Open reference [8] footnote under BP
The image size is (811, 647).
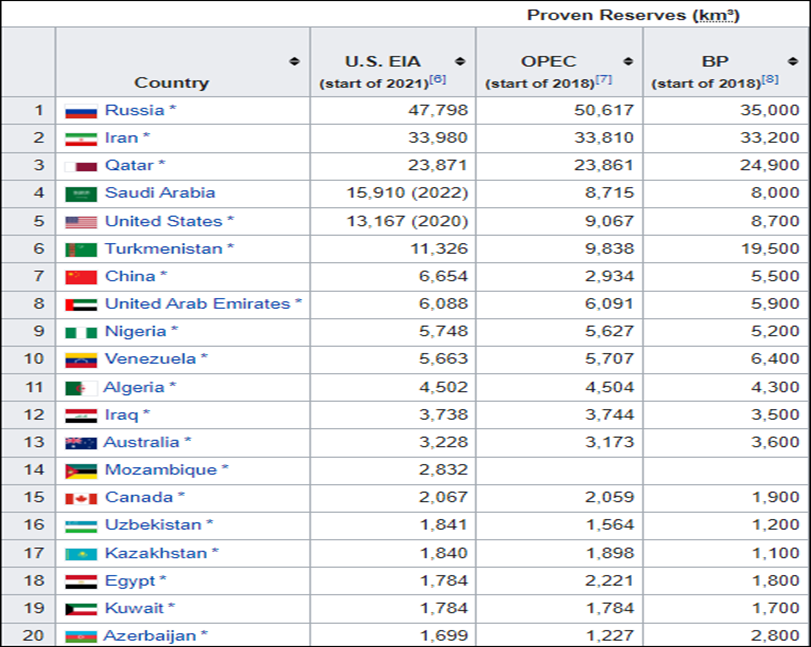click(x=770, y=80)
